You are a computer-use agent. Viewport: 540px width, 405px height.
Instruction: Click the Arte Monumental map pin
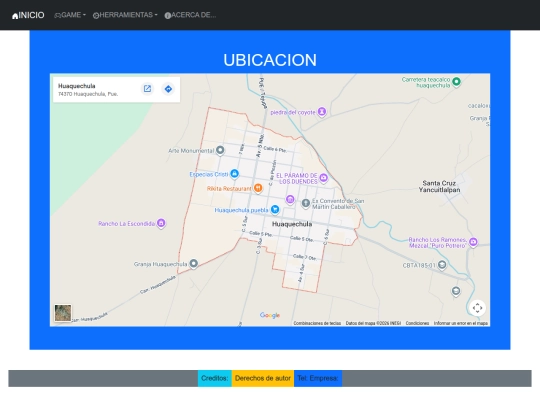coord(220,150)
